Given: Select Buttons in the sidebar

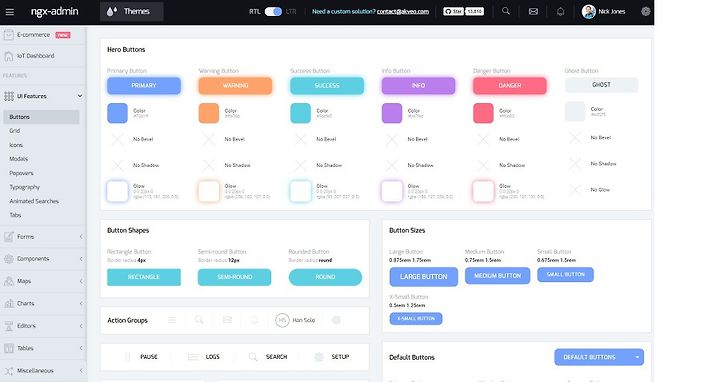Looking at the screenshot, I should click(41, 117).
